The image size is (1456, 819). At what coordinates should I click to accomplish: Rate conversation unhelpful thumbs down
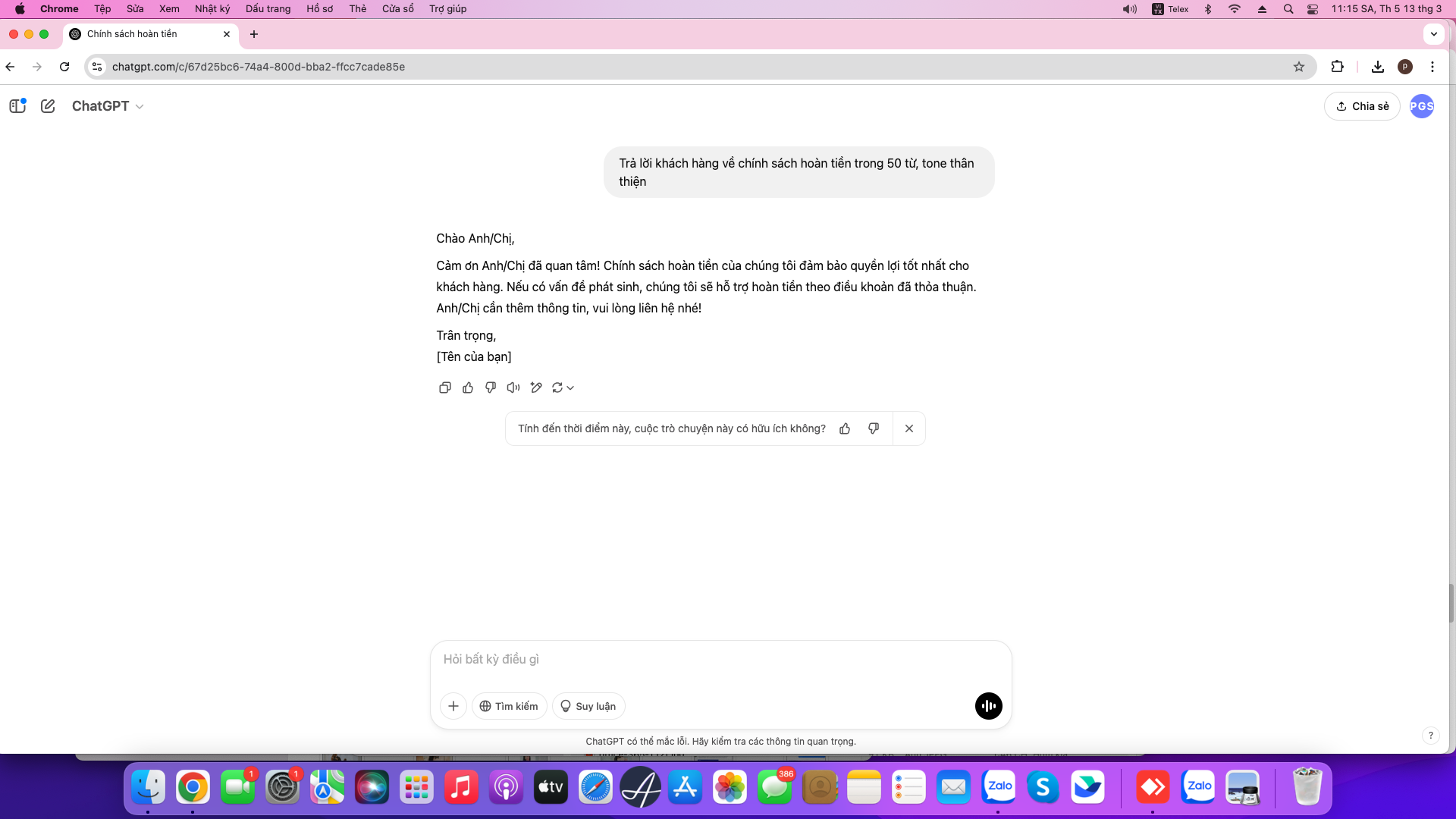click(873, 428)
